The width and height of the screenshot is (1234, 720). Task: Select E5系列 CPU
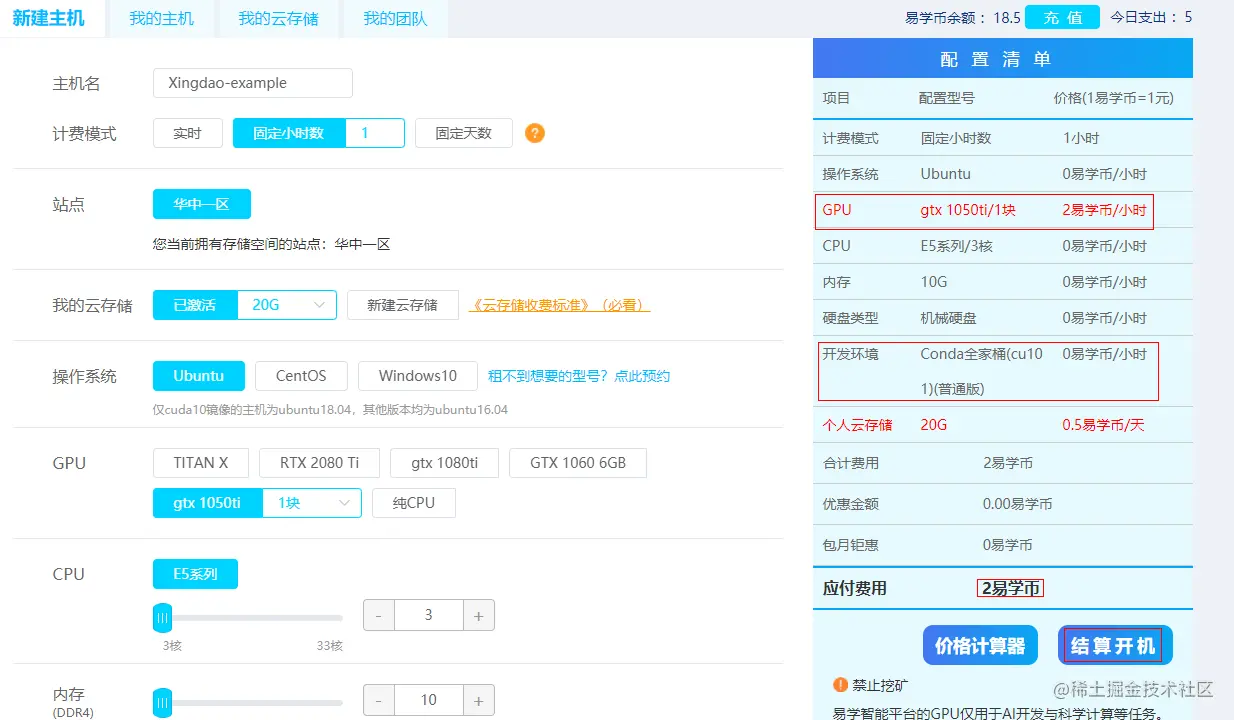(x=195, y=574)
